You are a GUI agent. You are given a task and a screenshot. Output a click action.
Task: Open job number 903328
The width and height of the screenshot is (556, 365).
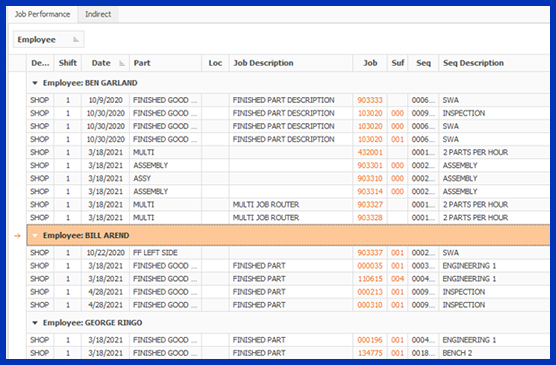pyautogui.click(x=370, y=218)
